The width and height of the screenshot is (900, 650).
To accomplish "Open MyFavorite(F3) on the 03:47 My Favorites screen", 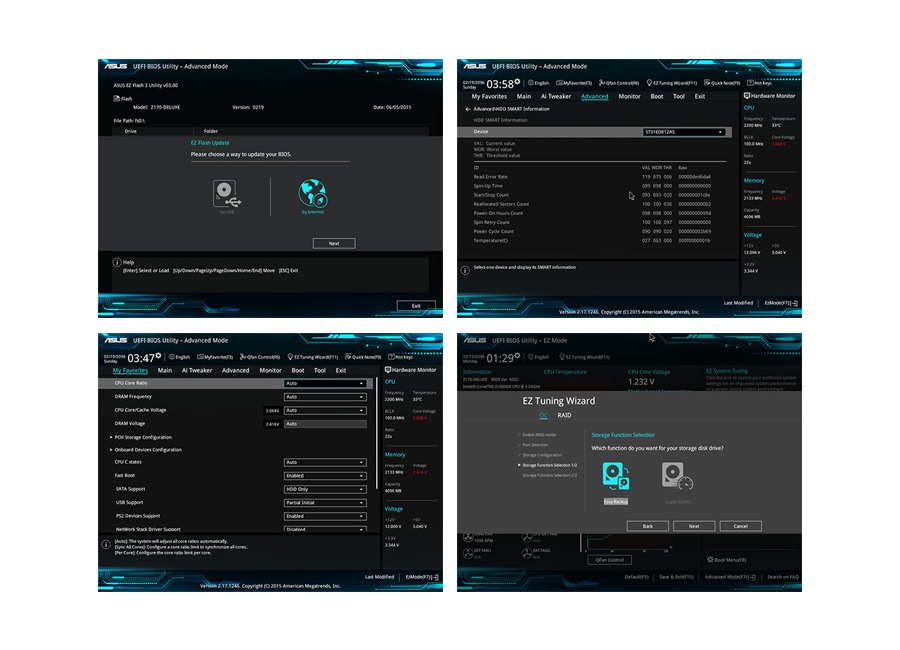I will [215, 357].
